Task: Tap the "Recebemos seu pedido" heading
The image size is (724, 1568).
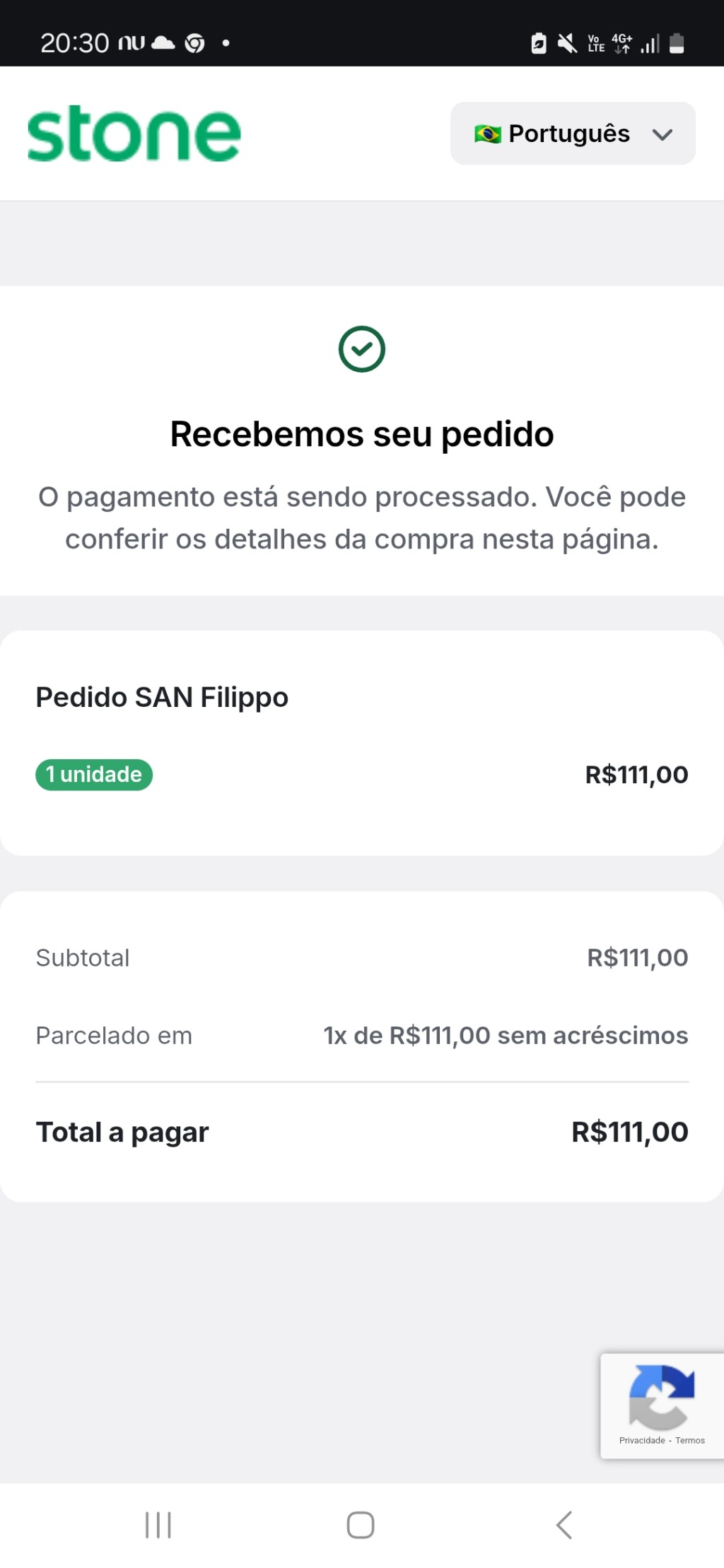Action: (362, 434)
